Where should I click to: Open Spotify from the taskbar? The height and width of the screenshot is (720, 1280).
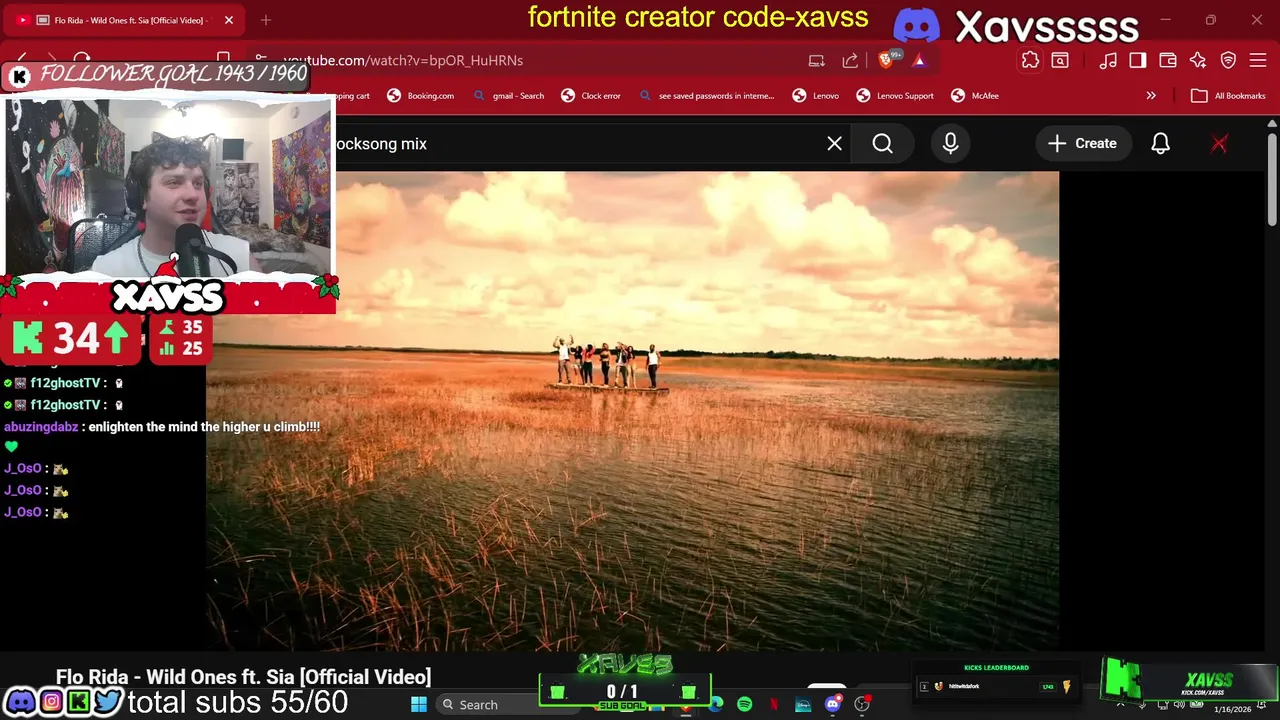(745, 705)
